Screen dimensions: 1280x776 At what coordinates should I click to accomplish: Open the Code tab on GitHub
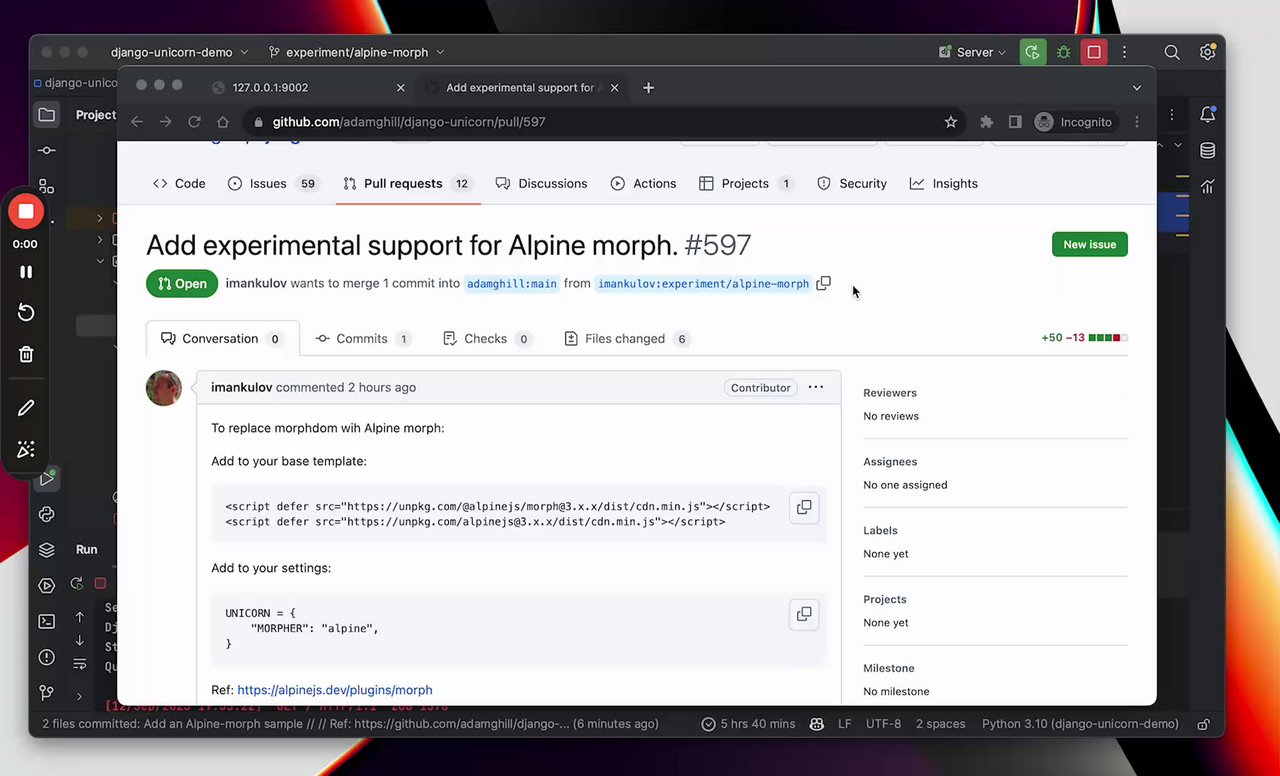coord(179,184)
